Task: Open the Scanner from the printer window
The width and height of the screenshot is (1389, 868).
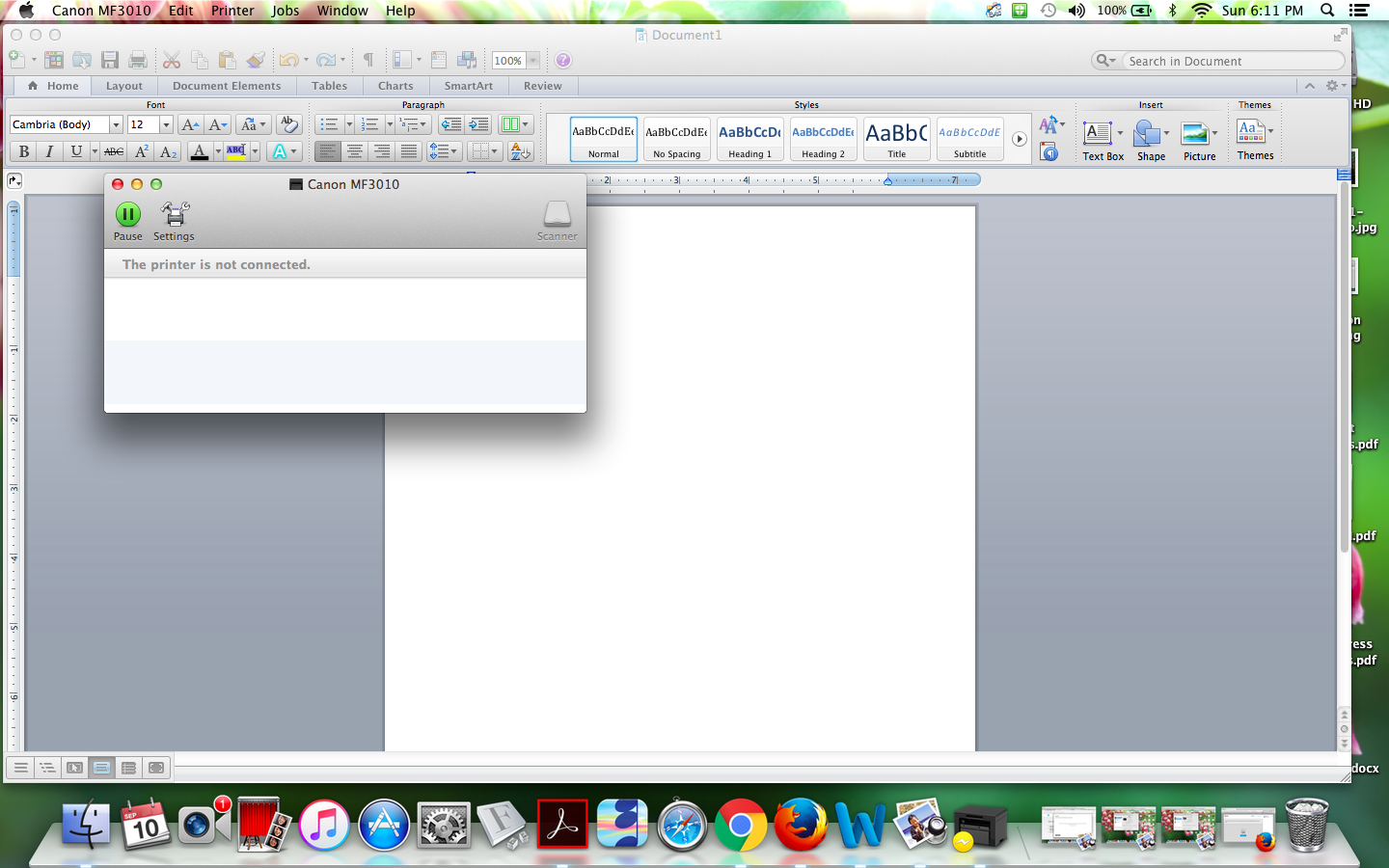Action: click(x=557, y=221)
